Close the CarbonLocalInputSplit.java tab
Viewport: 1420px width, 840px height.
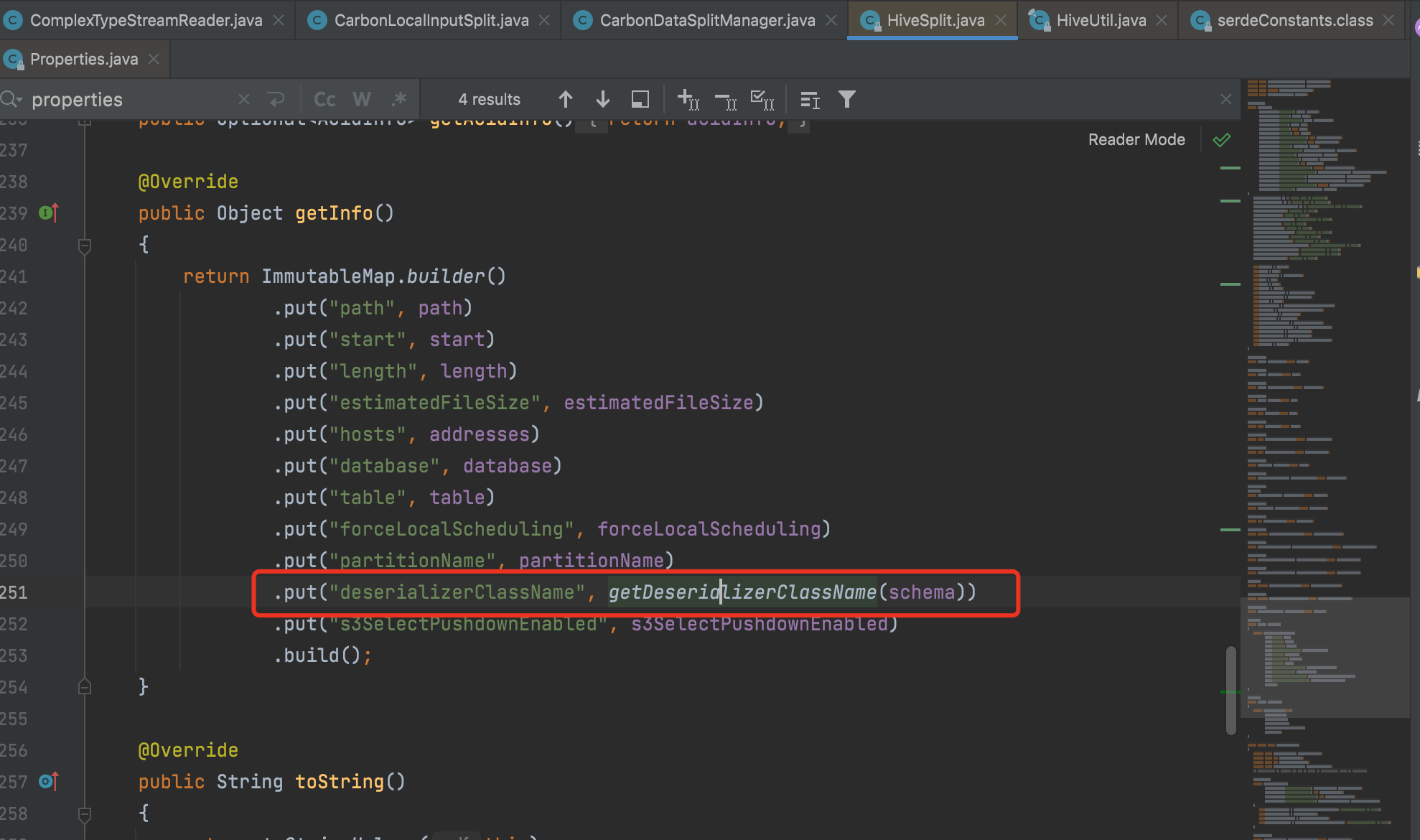544,21
